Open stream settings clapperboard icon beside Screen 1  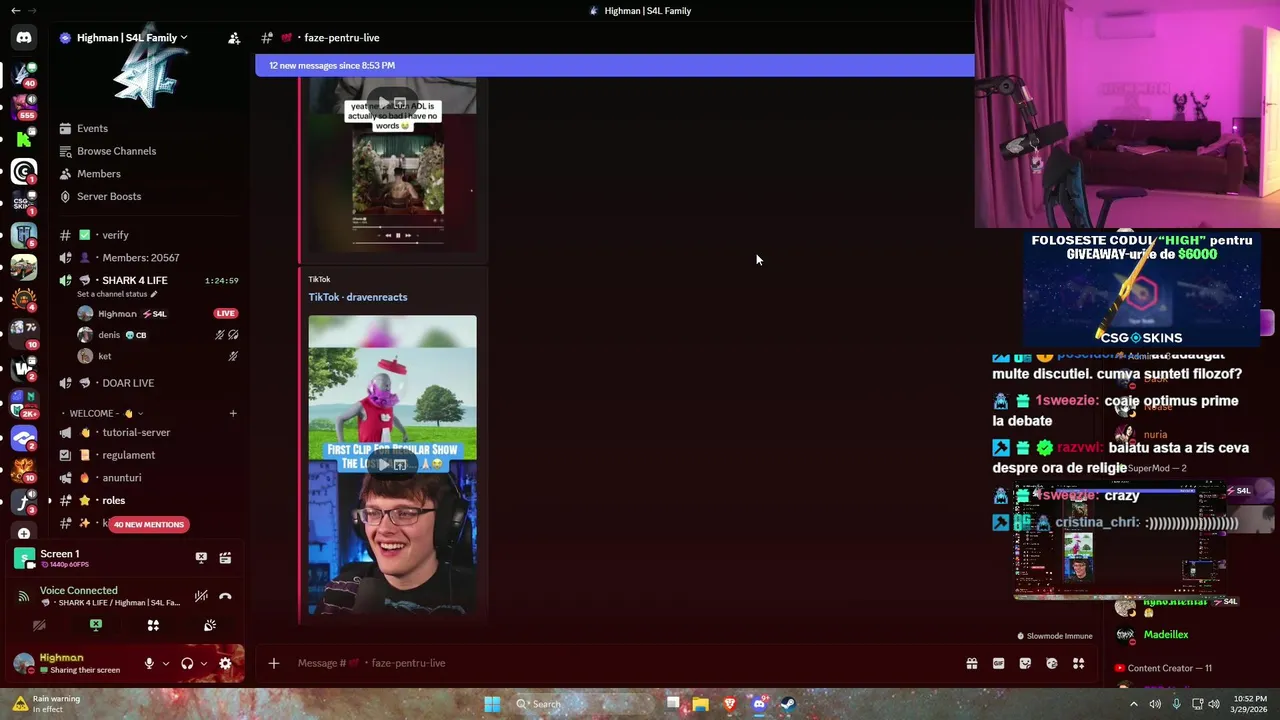tap(225, 558)
